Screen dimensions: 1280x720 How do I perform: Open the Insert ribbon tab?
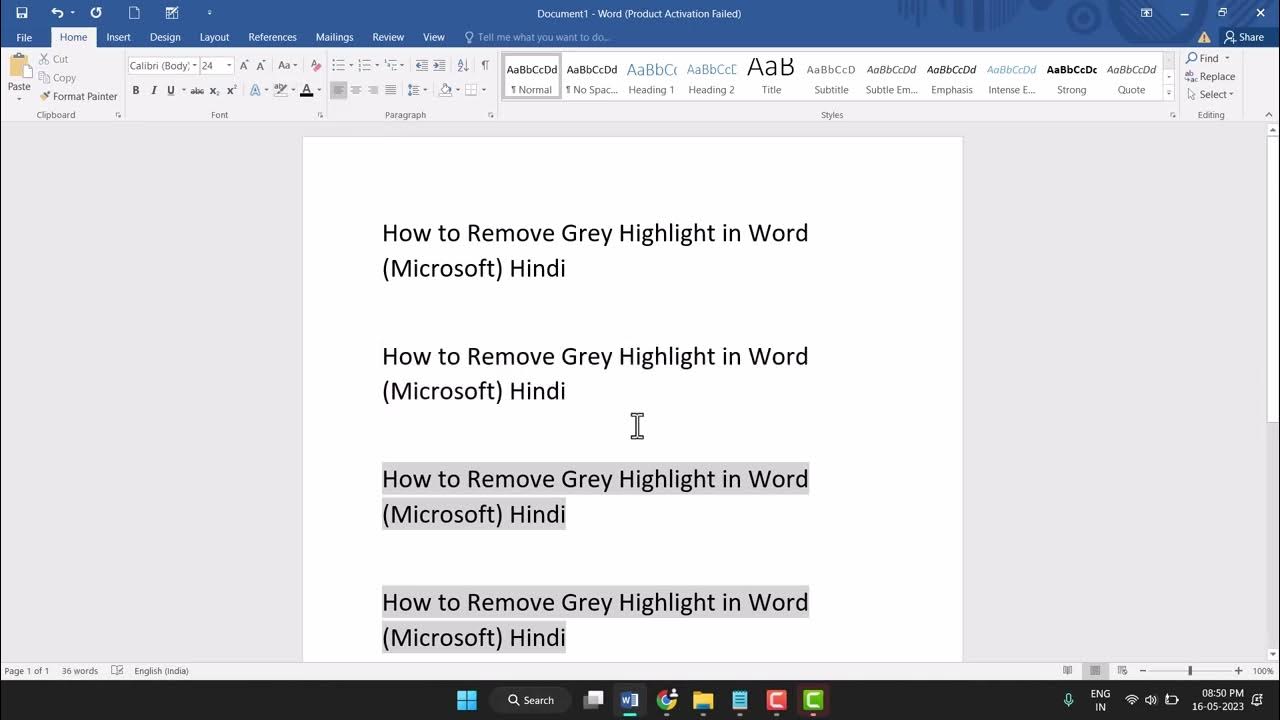[x=118, y=37]
